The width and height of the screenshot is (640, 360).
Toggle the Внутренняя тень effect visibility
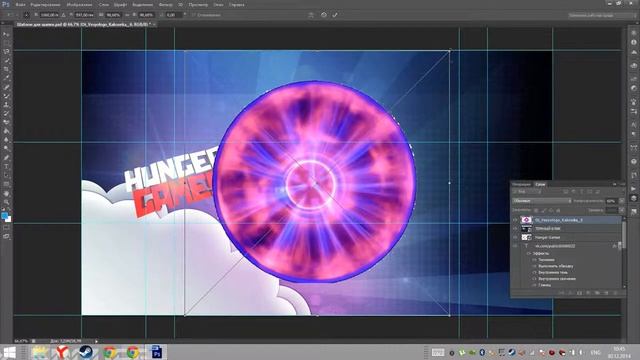(x=534, y=272)
